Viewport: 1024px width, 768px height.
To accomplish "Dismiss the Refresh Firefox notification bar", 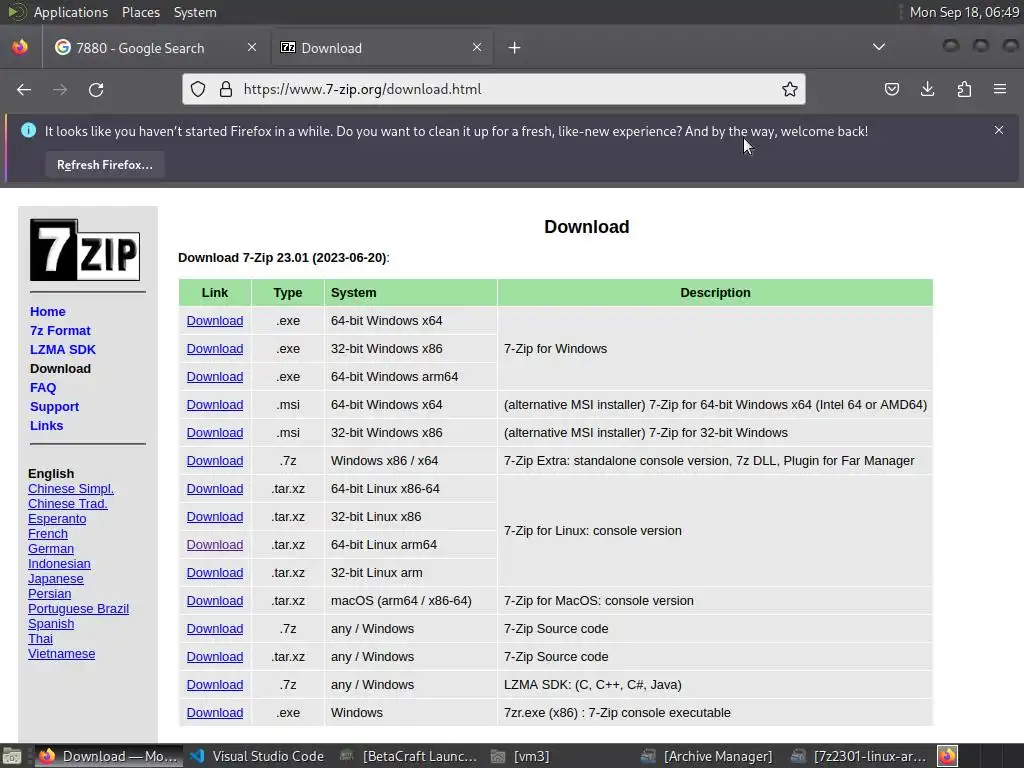I will pyautogui.click(x=999, y=130).
